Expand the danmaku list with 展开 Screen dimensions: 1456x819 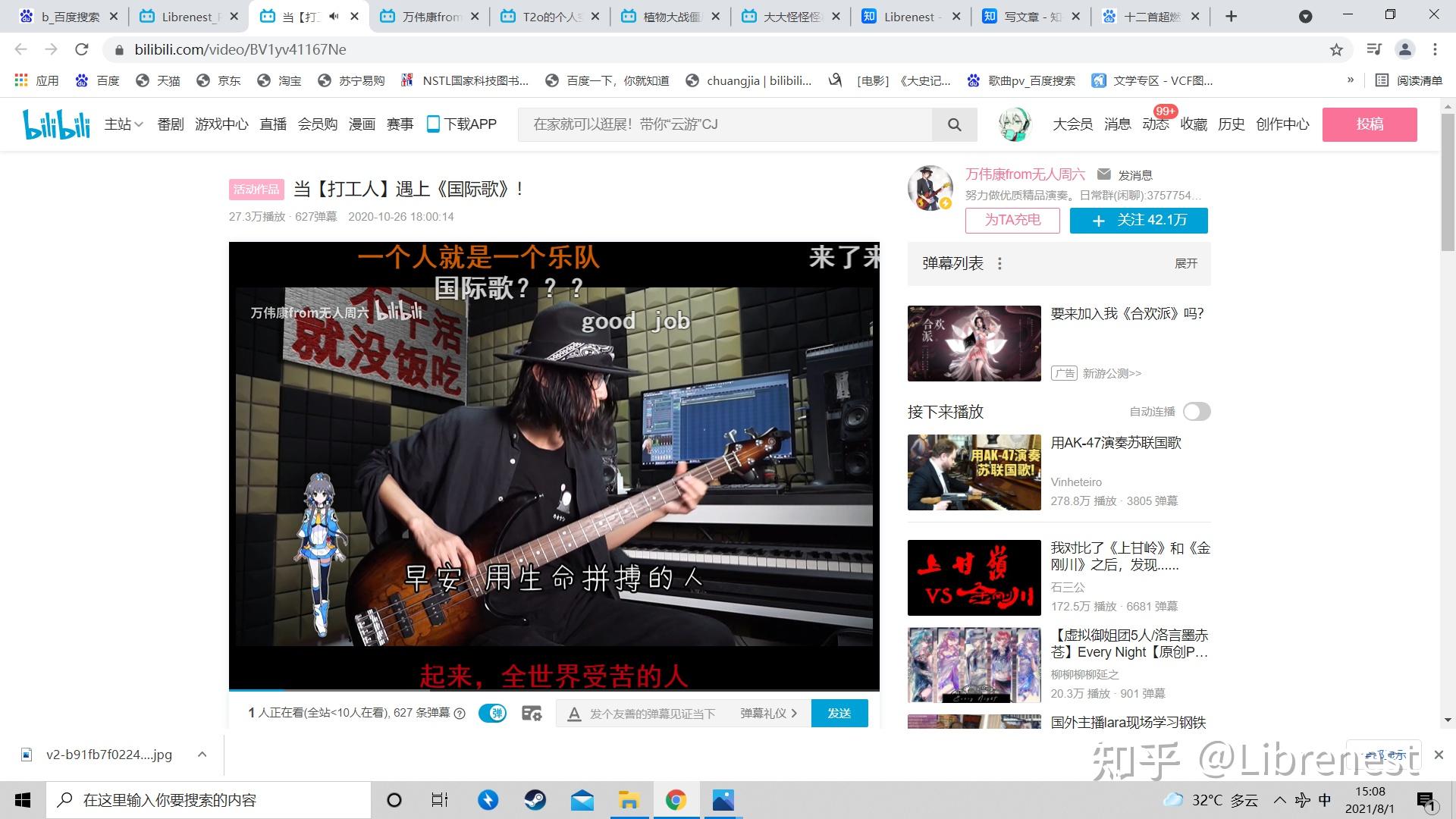(x=1185, y=263)
